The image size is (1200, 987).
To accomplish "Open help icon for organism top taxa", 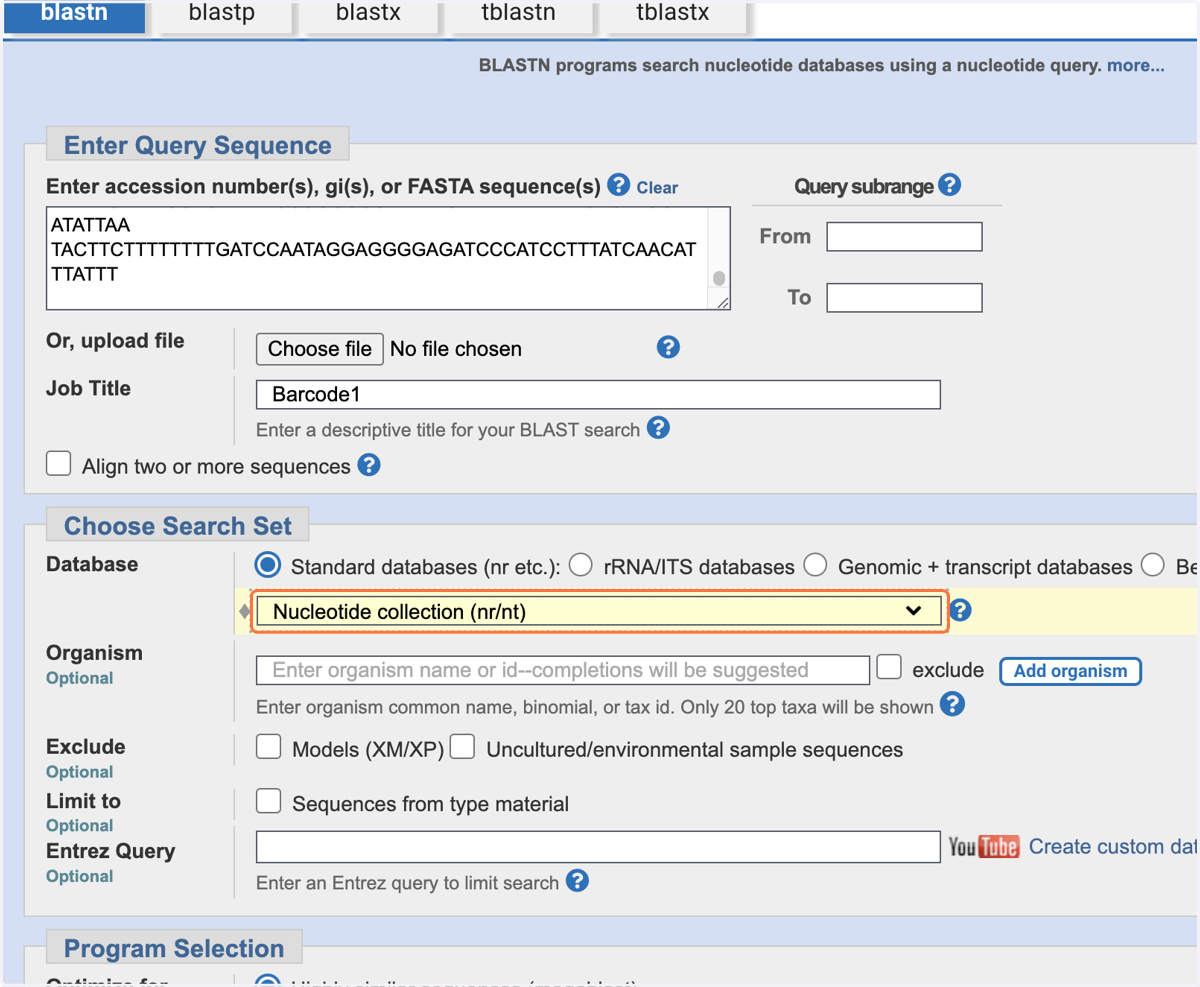I will [953, 705].
